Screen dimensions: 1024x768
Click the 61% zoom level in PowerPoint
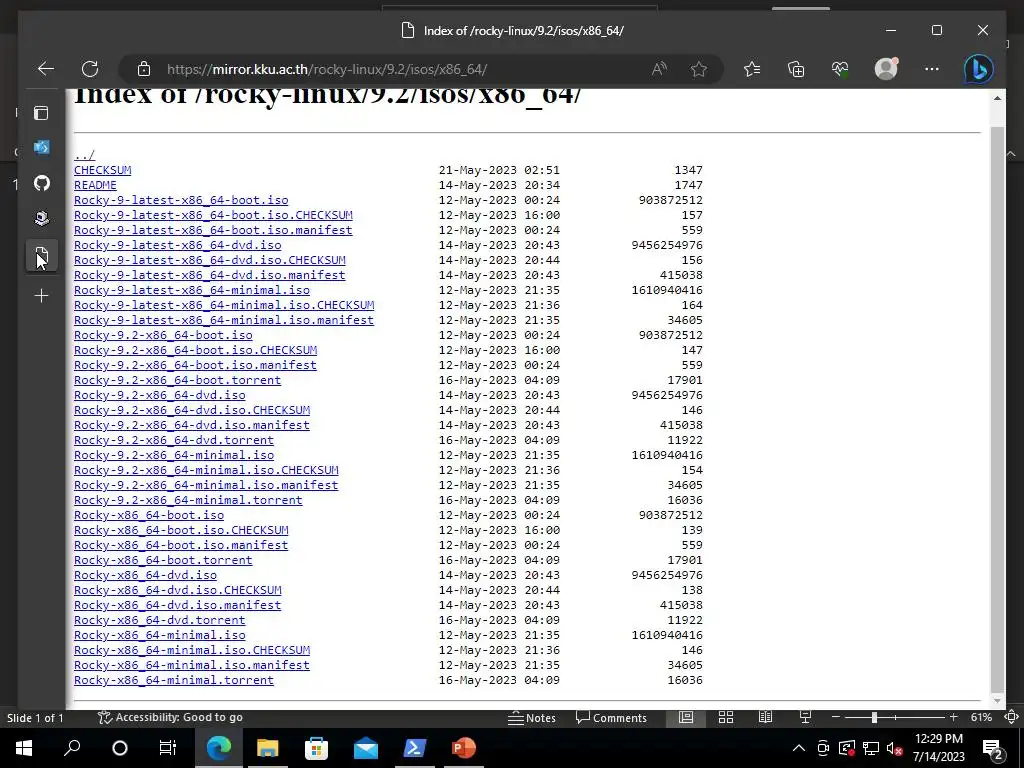[x=981, y=717]
